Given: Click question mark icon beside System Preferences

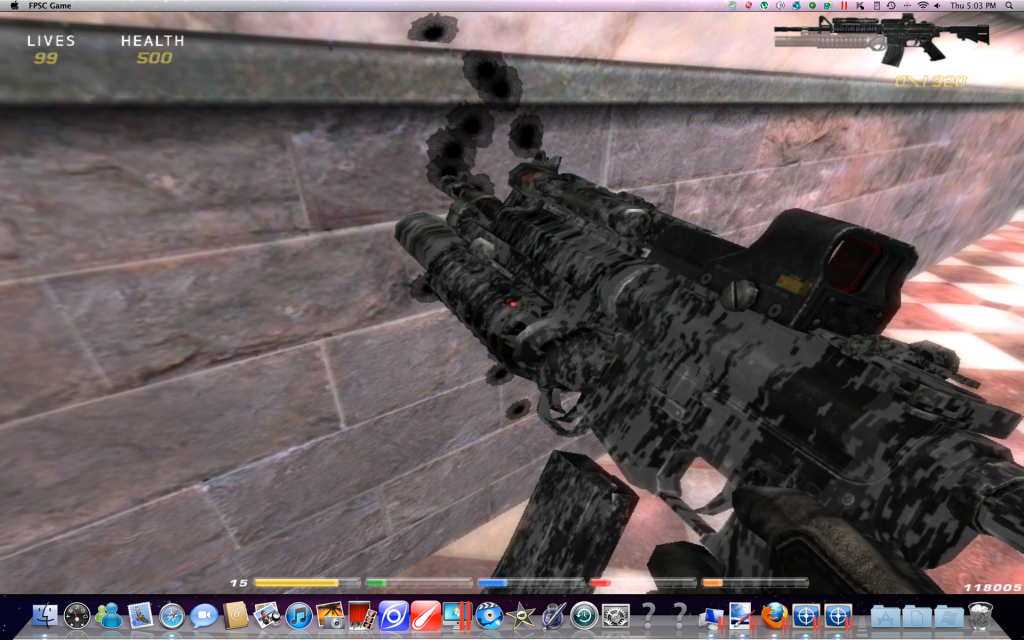Looking at the screenshot, I should [648, 615].
